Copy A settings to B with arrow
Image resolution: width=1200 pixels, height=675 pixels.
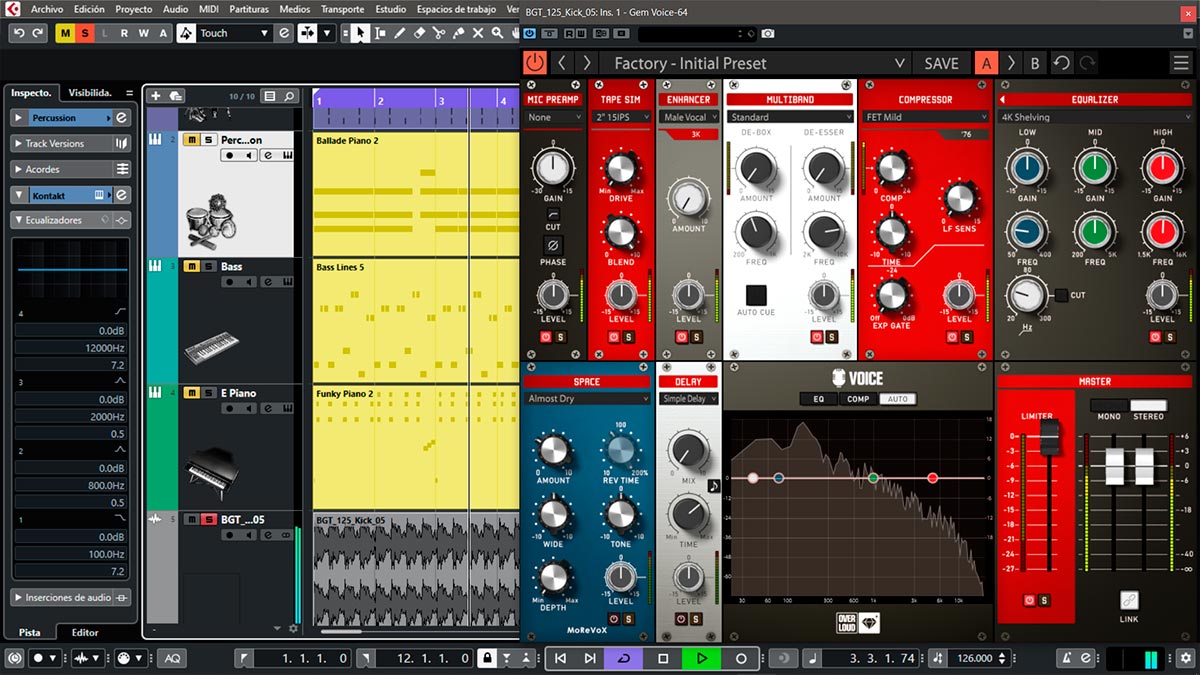(1011, 63)
